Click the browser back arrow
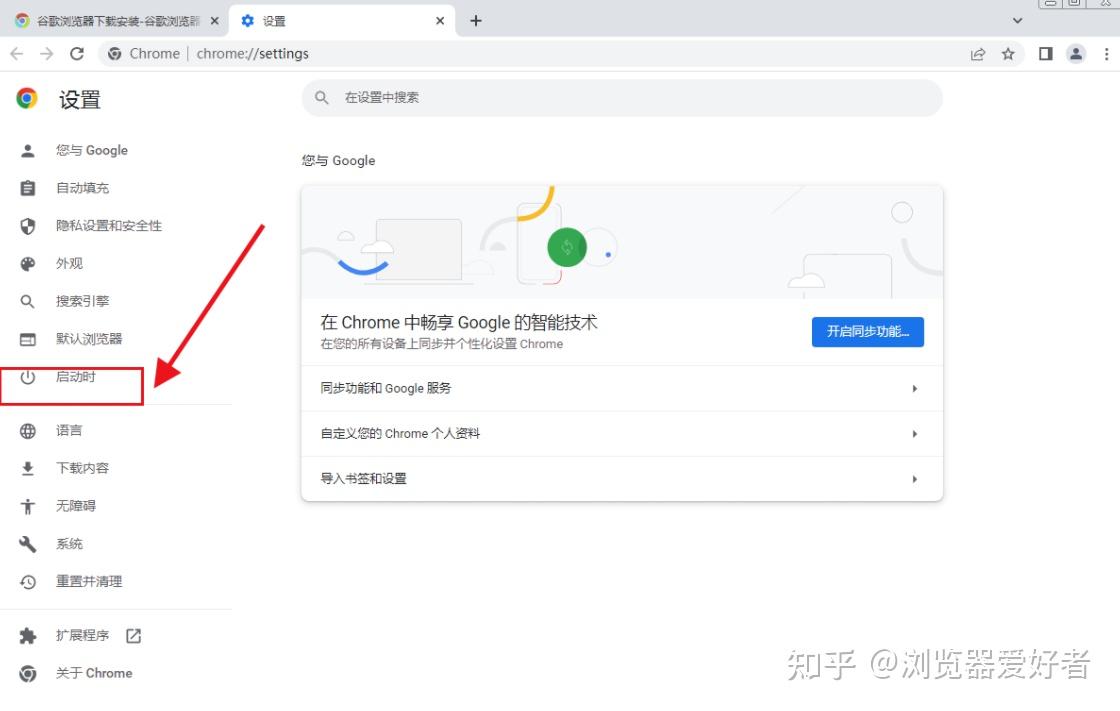Screen dimensions: 1120x711 (x=17, y=54)
